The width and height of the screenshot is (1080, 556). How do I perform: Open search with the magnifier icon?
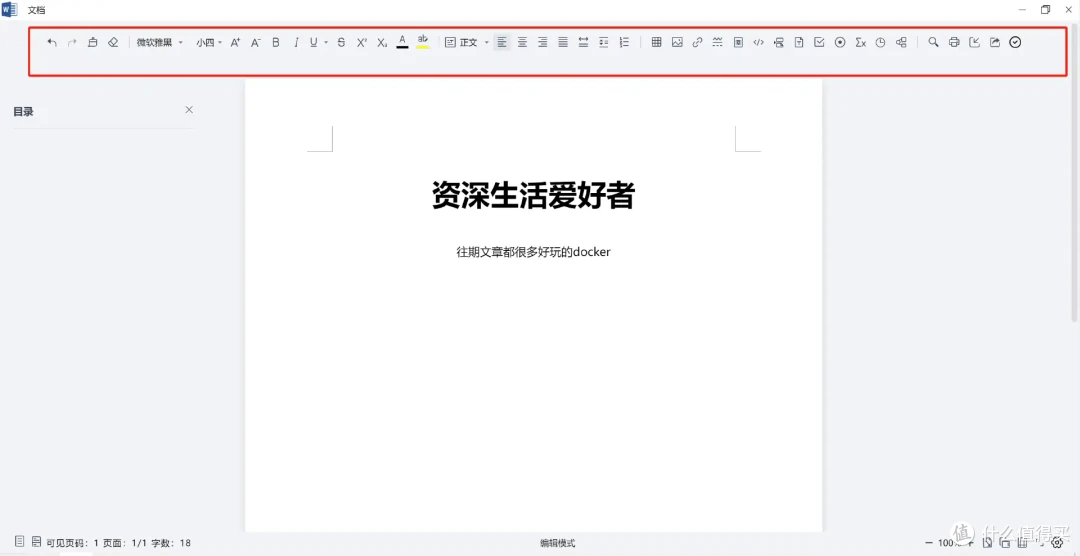pyautogui.click(x=933, y=43)
